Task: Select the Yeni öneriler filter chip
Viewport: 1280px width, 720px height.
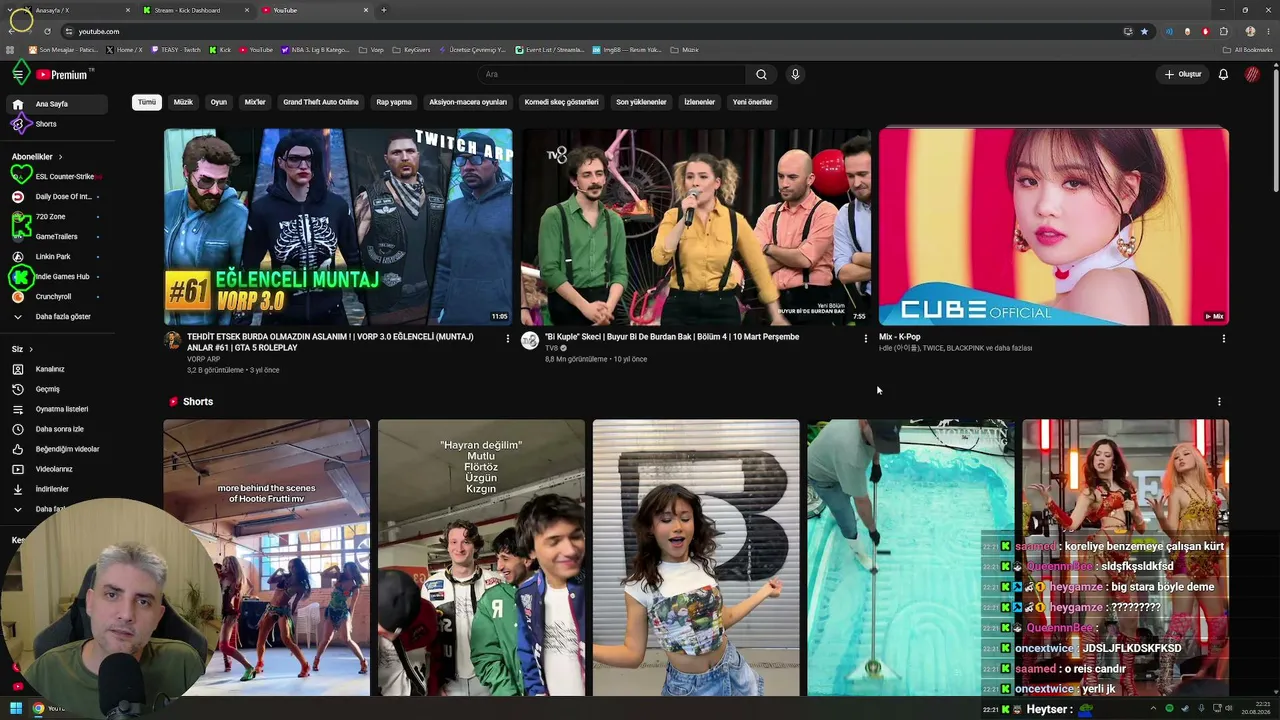Action: 752,102
